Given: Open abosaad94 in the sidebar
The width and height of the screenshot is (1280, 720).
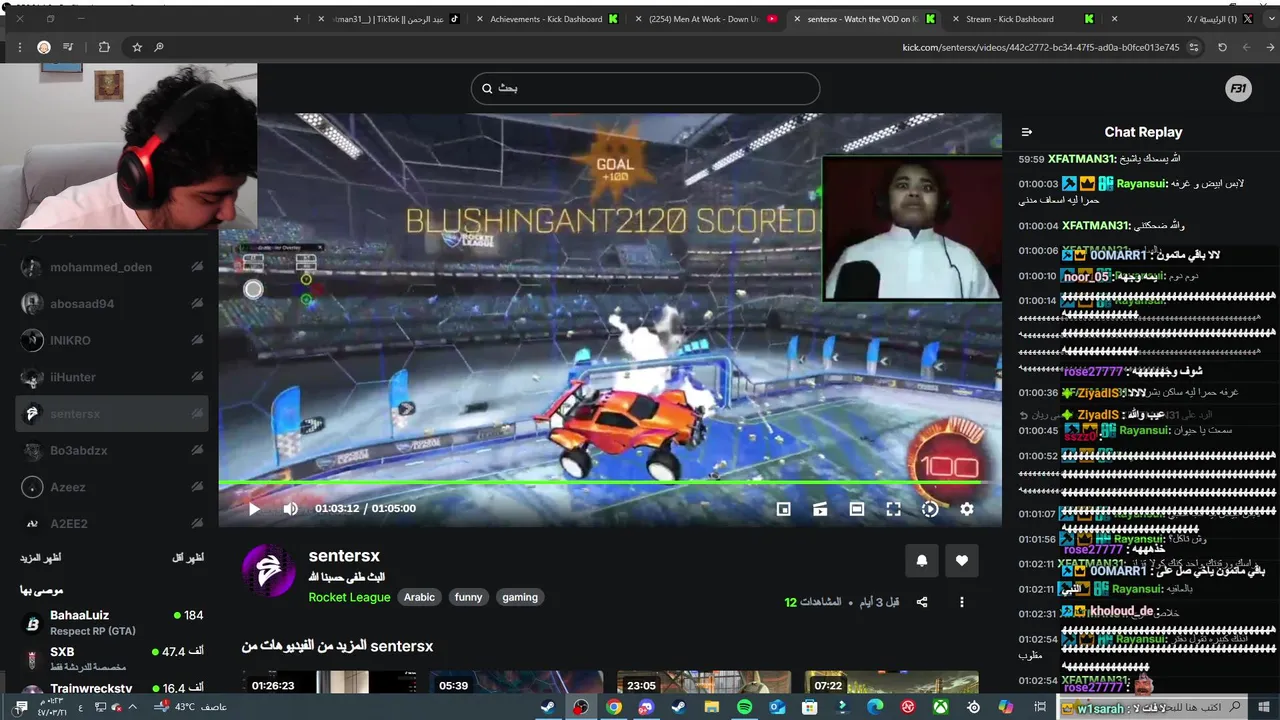Looking at the screenshot, I should [112, 304].
